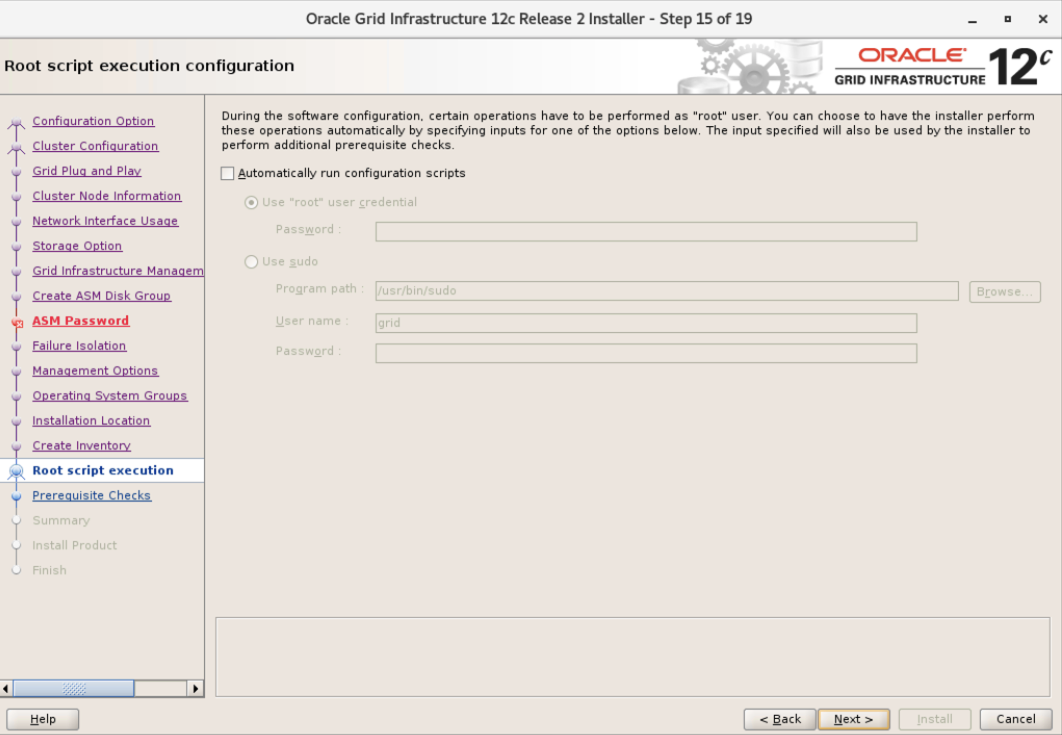Open the Configuration Option step
The image size is (1062, 735).
(x=93, y=121)
